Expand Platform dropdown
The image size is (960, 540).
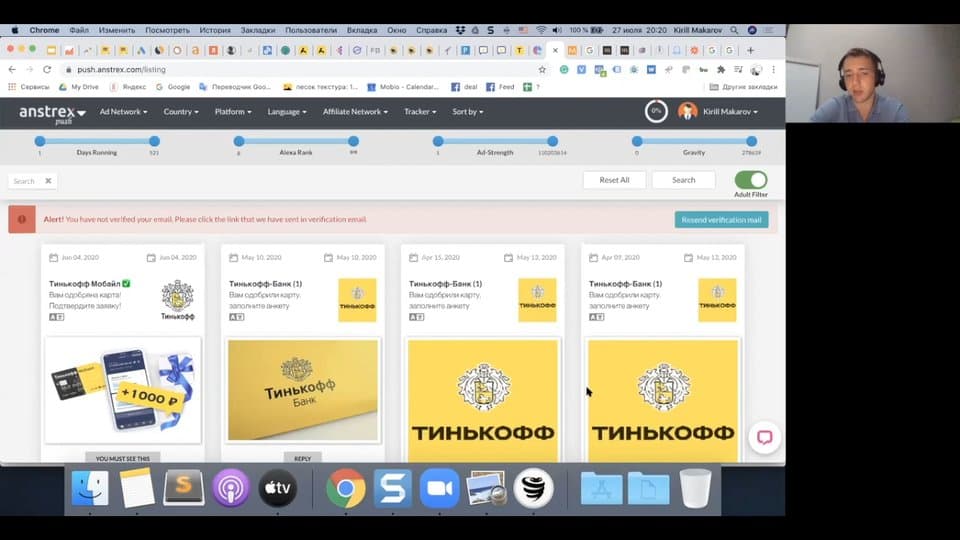click(233, 112)
